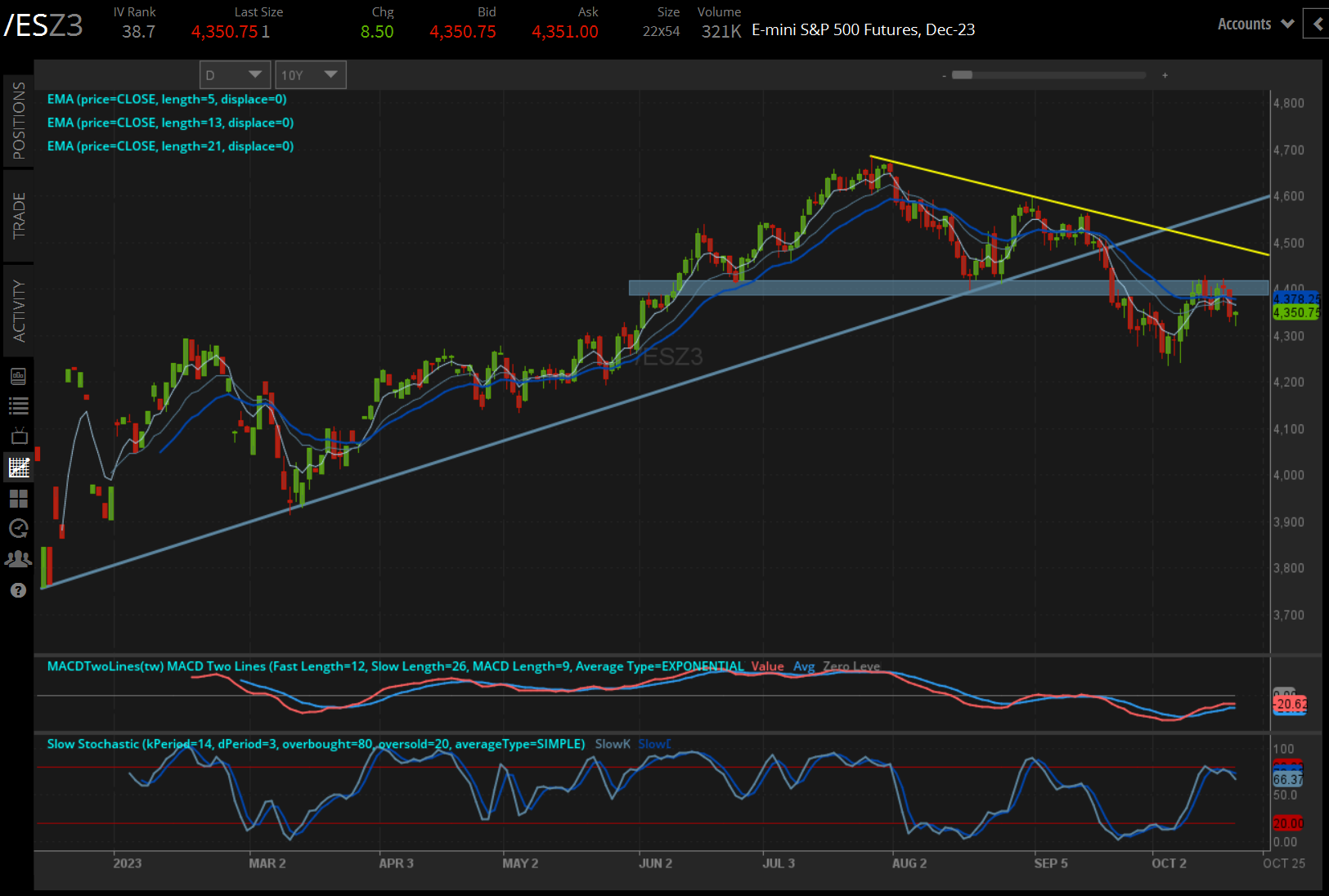Image resolution: width=1329 pixels, height=896 pixels.
Task: Click the stochastic value tag 66.37
Action: (x=1288, y=780)
